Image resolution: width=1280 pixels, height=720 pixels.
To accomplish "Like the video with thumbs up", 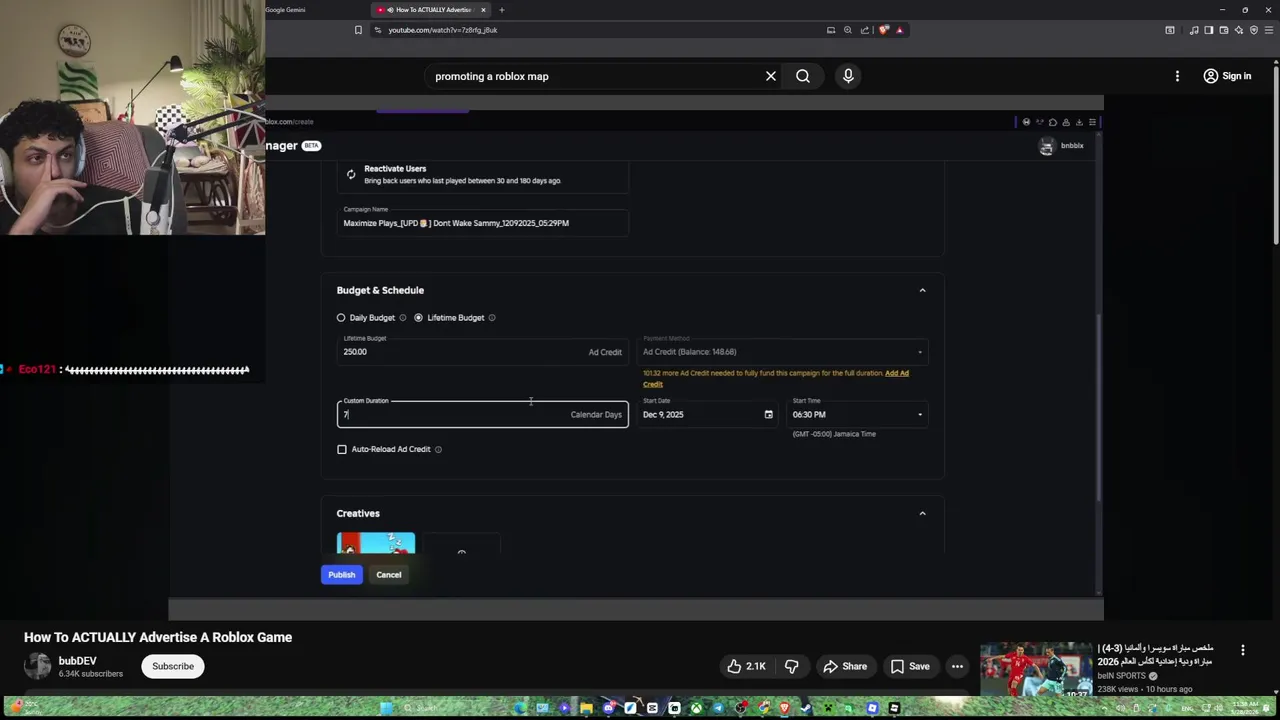I will point(746,666).
